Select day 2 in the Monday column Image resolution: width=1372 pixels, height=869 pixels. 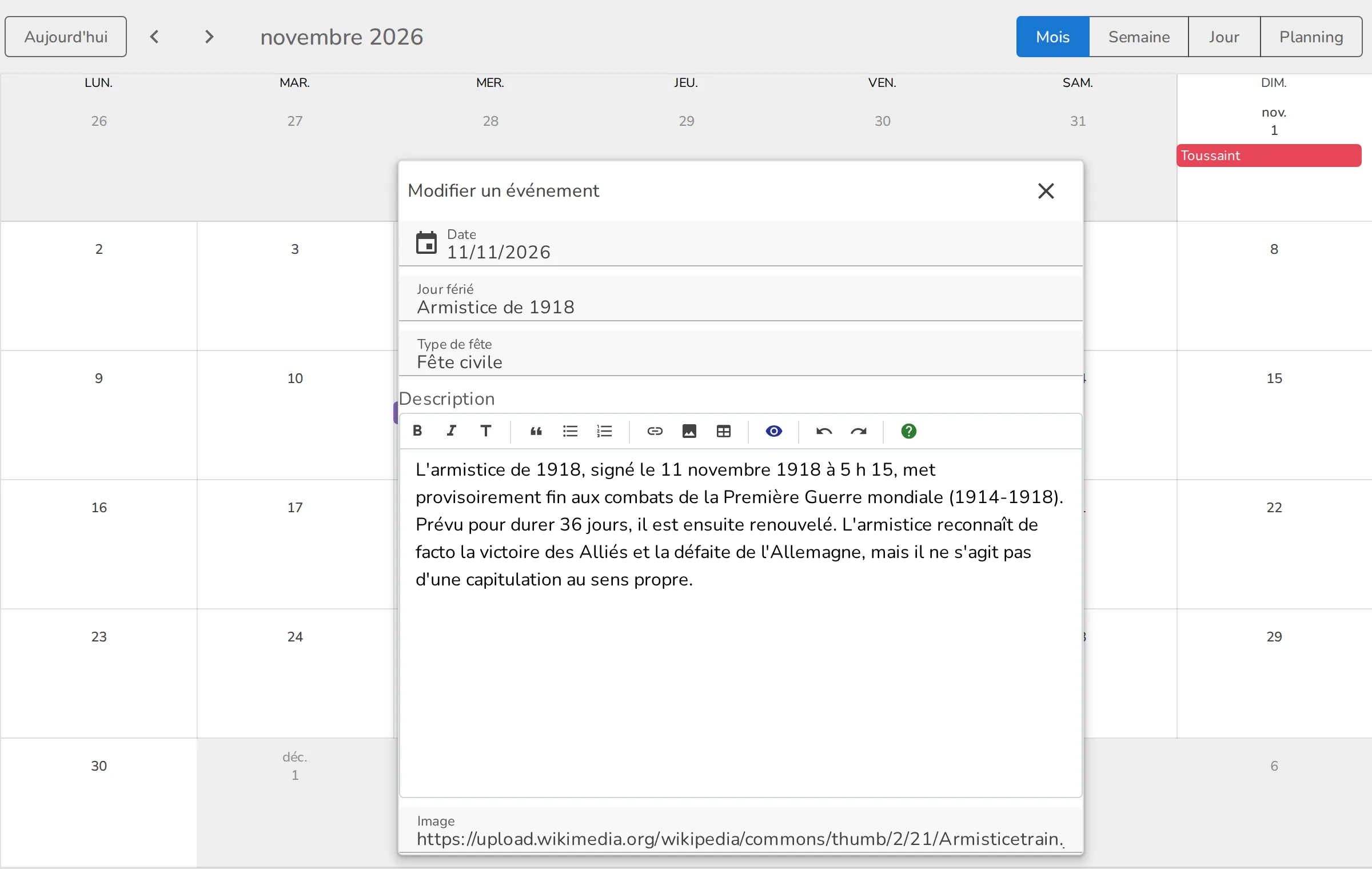pyautogui.click(x=99, y=249)
